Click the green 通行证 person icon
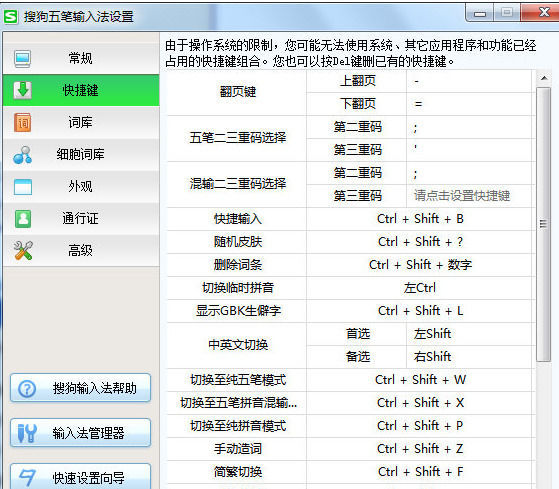The height and width of the screenshot is (489, 559). [x=23, y=218]
